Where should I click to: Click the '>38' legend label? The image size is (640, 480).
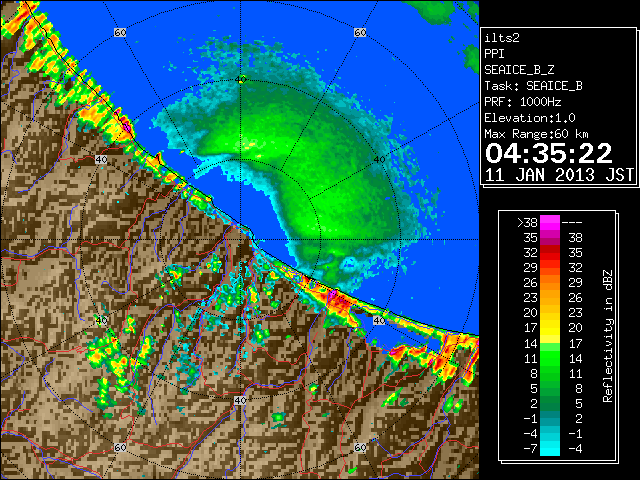point(527,222)
